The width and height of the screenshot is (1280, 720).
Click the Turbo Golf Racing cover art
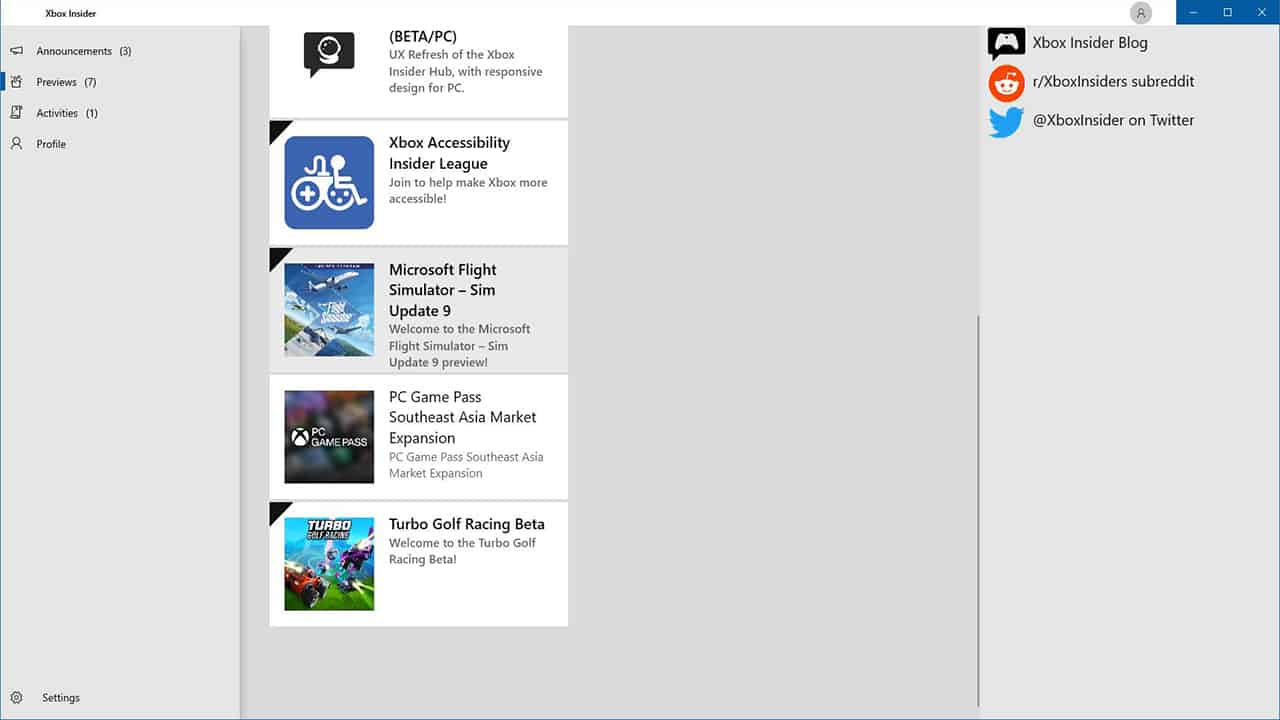(x=329, y=564)
